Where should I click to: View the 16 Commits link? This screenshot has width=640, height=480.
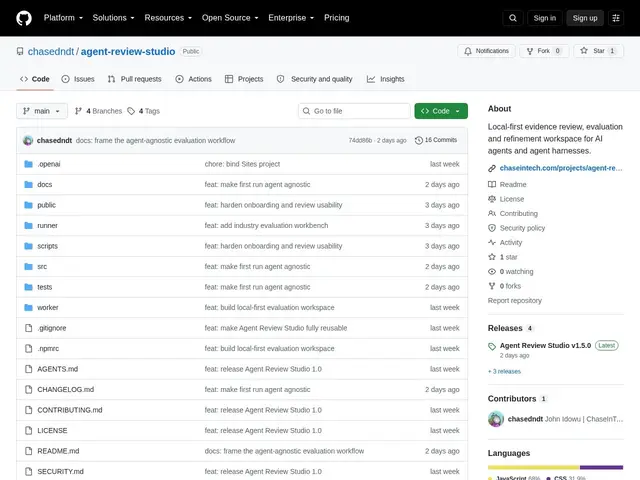click(x=436, y=140)
